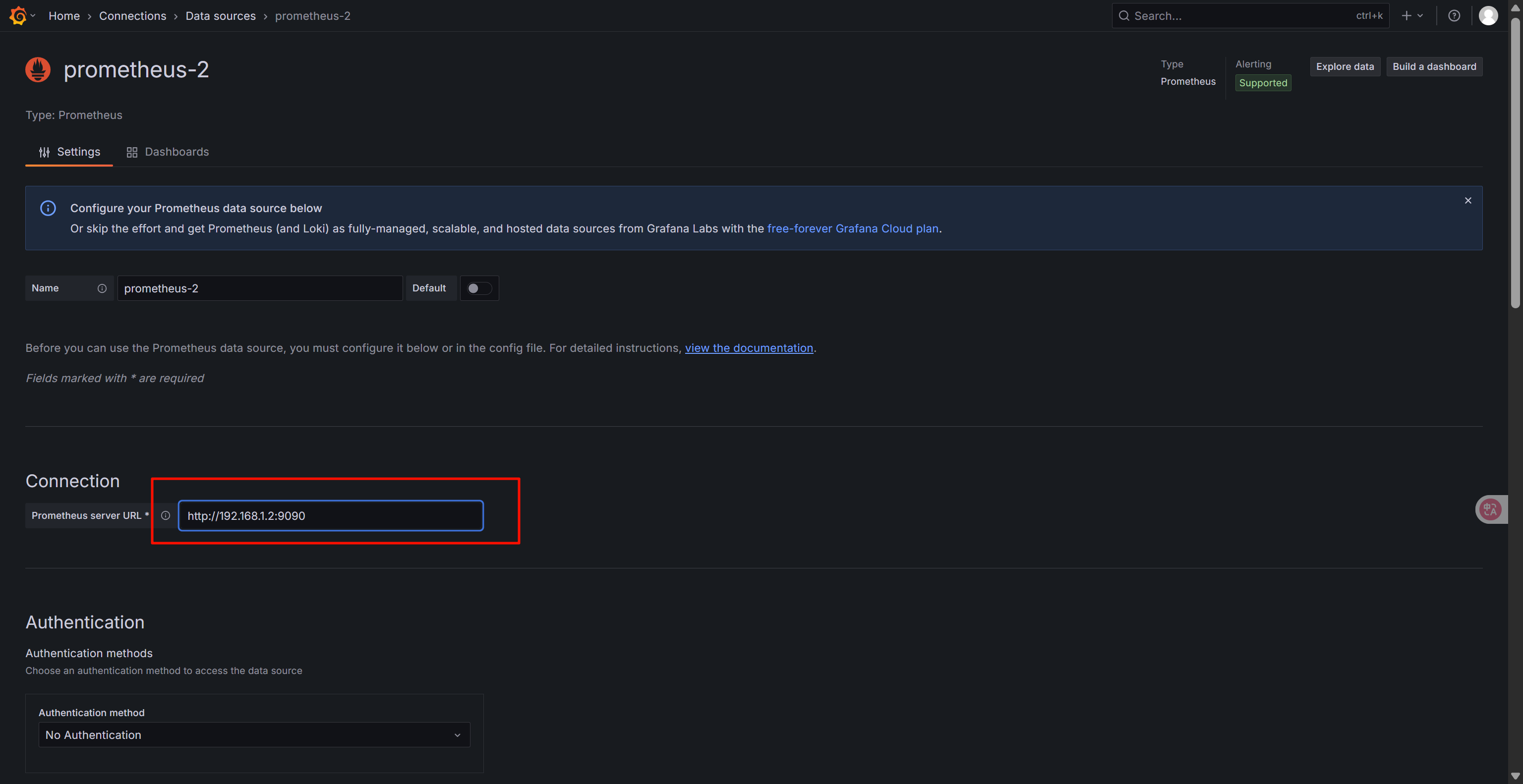
Task: Select the Settings tab
Action: (x=69, y=152)
